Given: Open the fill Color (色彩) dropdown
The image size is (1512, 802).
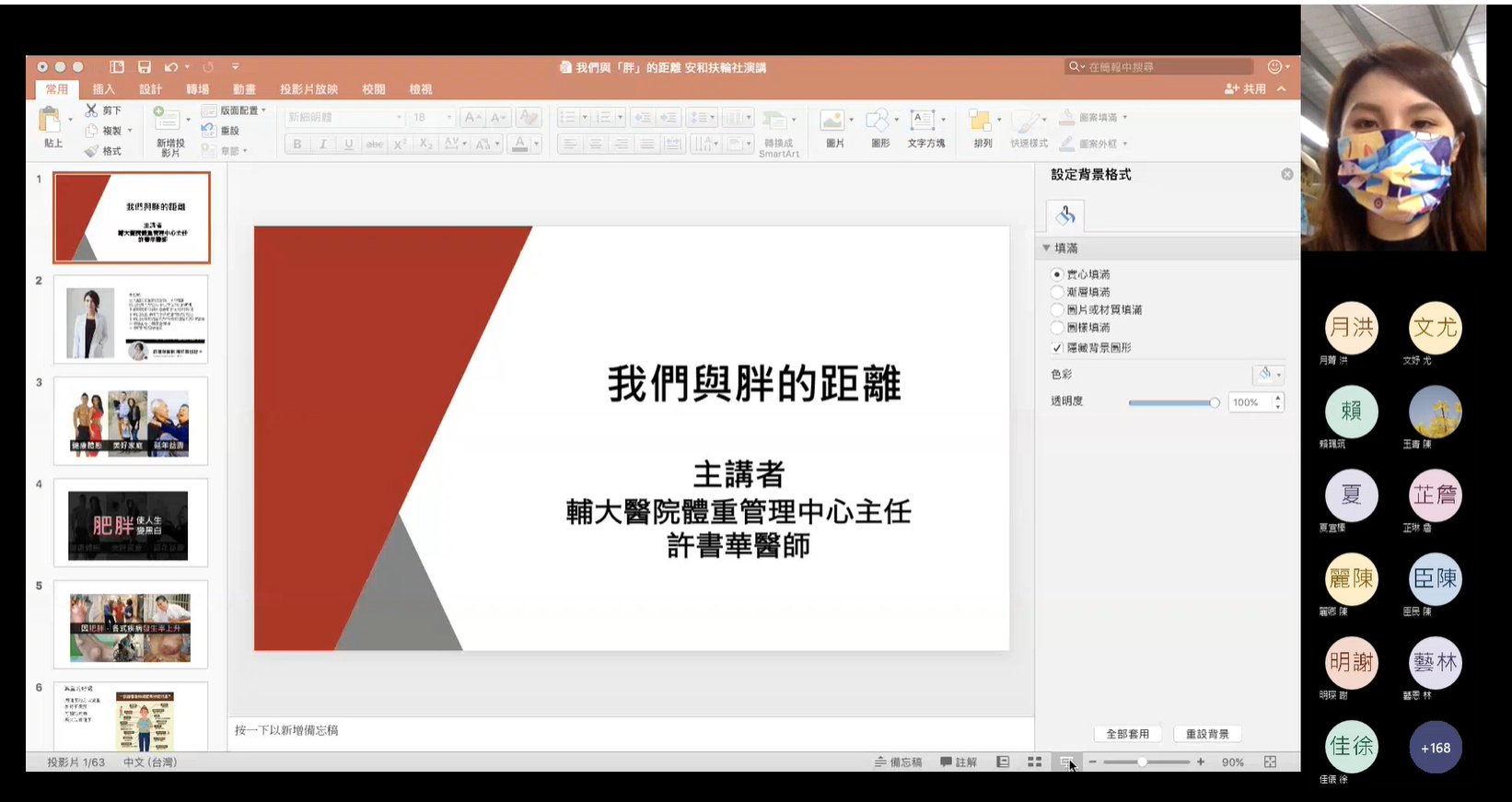Looking at the screenshot, I should (1268, 375).
